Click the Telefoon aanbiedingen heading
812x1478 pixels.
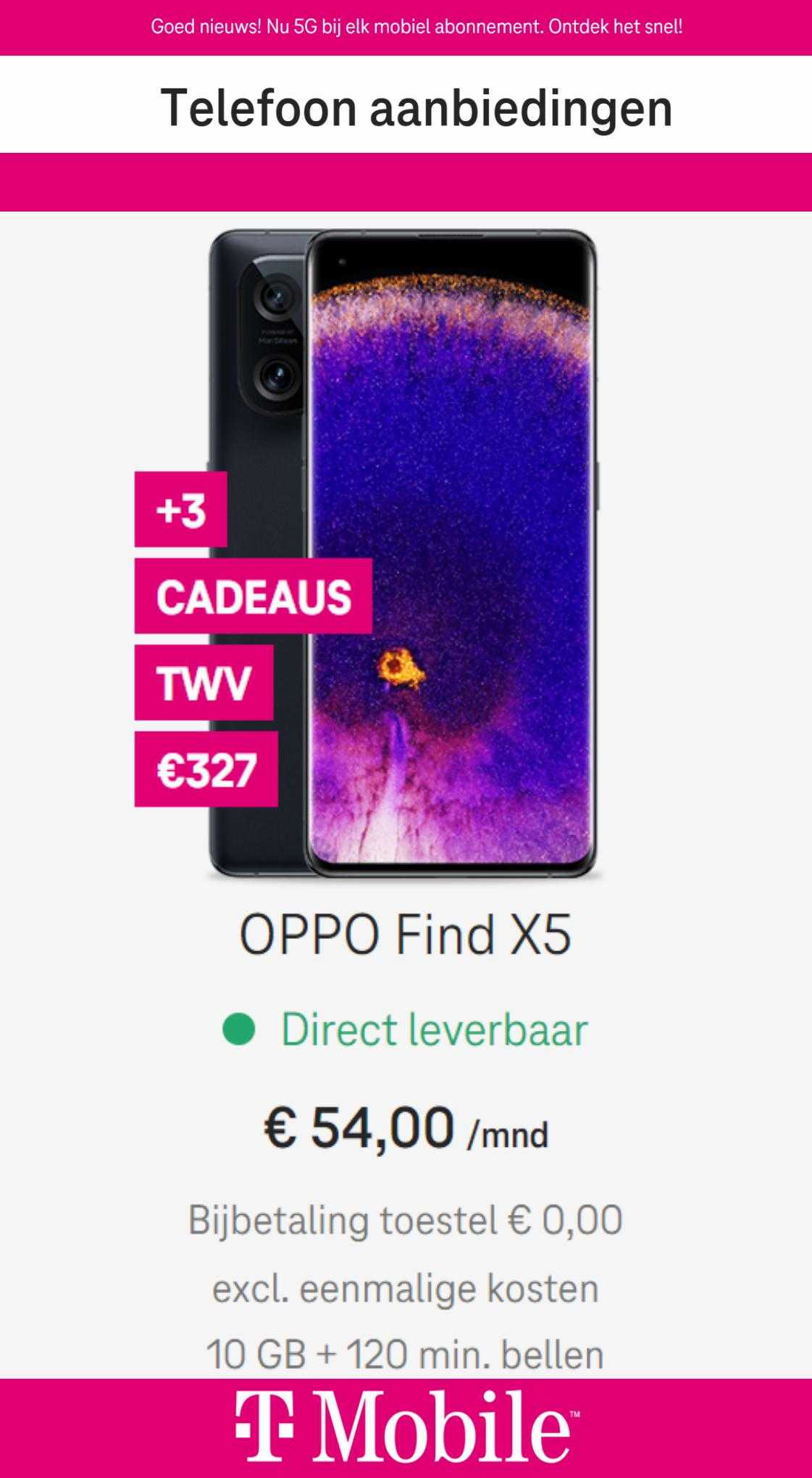[x=417, y=107]
